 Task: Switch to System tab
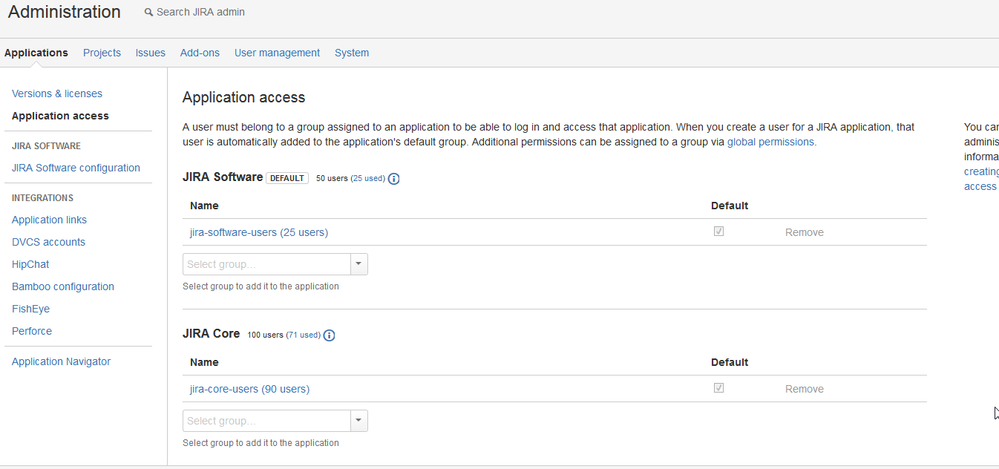pyautogui.click(x=352, y=53)
